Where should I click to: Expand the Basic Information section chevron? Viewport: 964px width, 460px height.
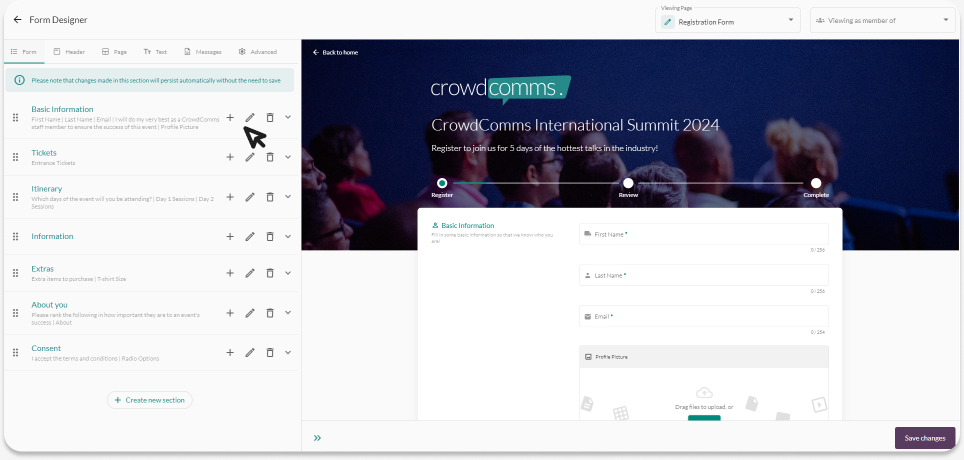288,117
